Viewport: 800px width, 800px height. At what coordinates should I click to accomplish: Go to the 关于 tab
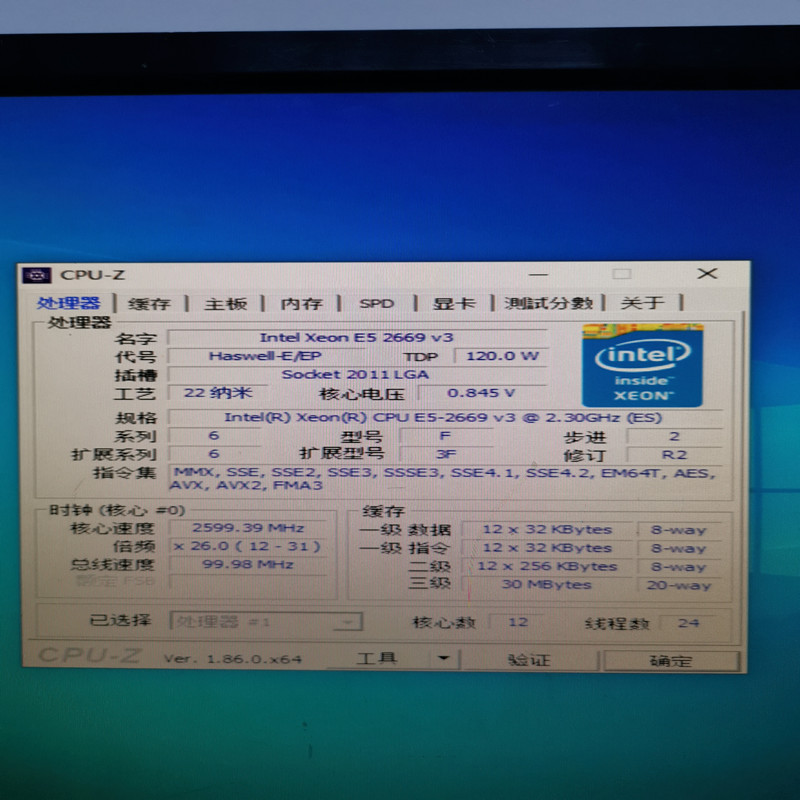(642, 304)
